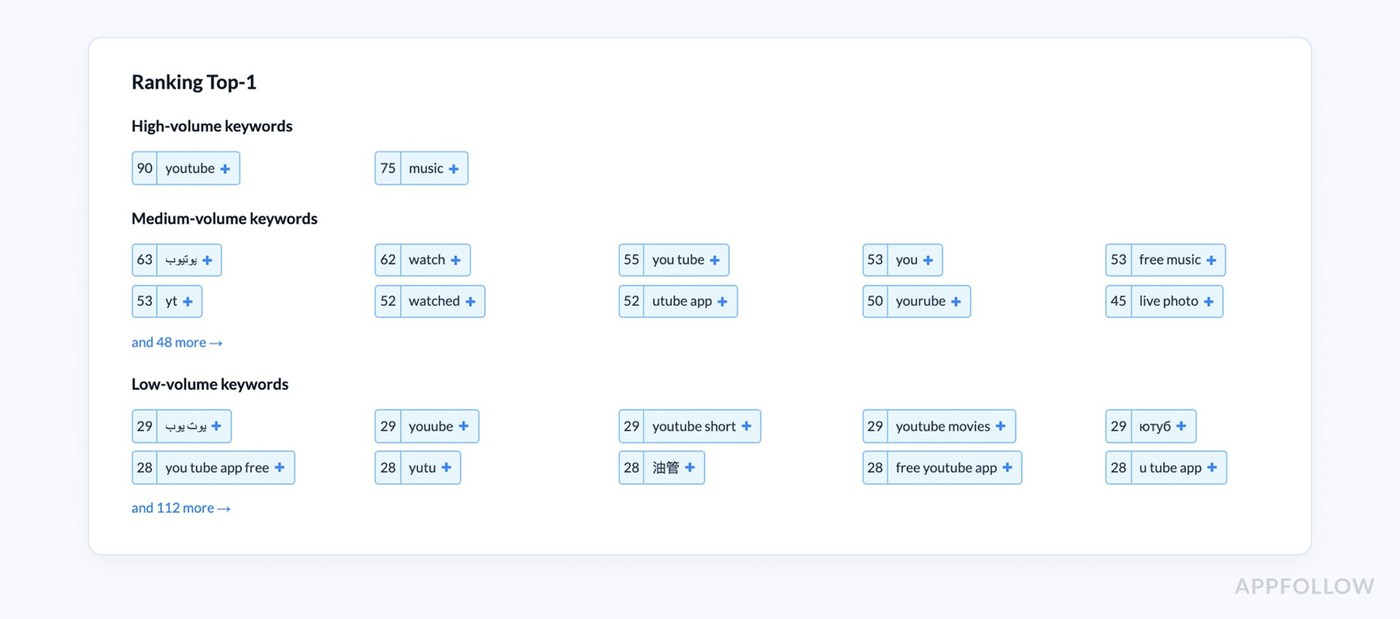Select the 'you tube app free' label
The image size is (1400, 619).
pyautogui.click(x=217, y=468)
